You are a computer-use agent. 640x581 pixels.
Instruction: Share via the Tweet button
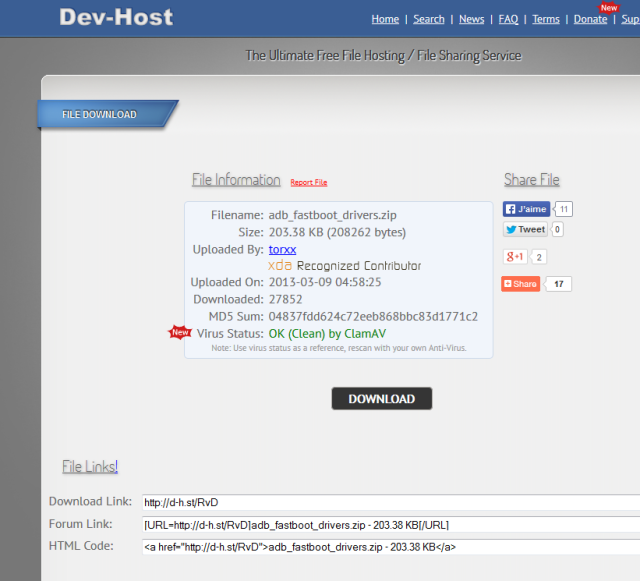[x=525, y=229]
